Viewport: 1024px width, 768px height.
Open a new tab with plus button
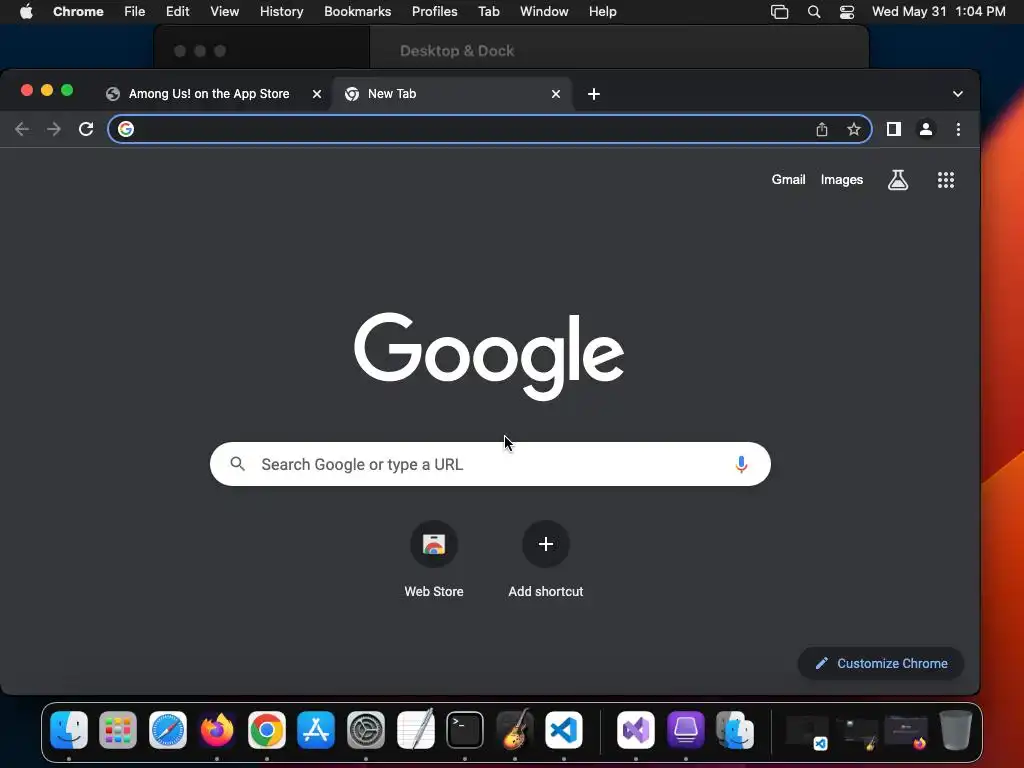[594, 94]
